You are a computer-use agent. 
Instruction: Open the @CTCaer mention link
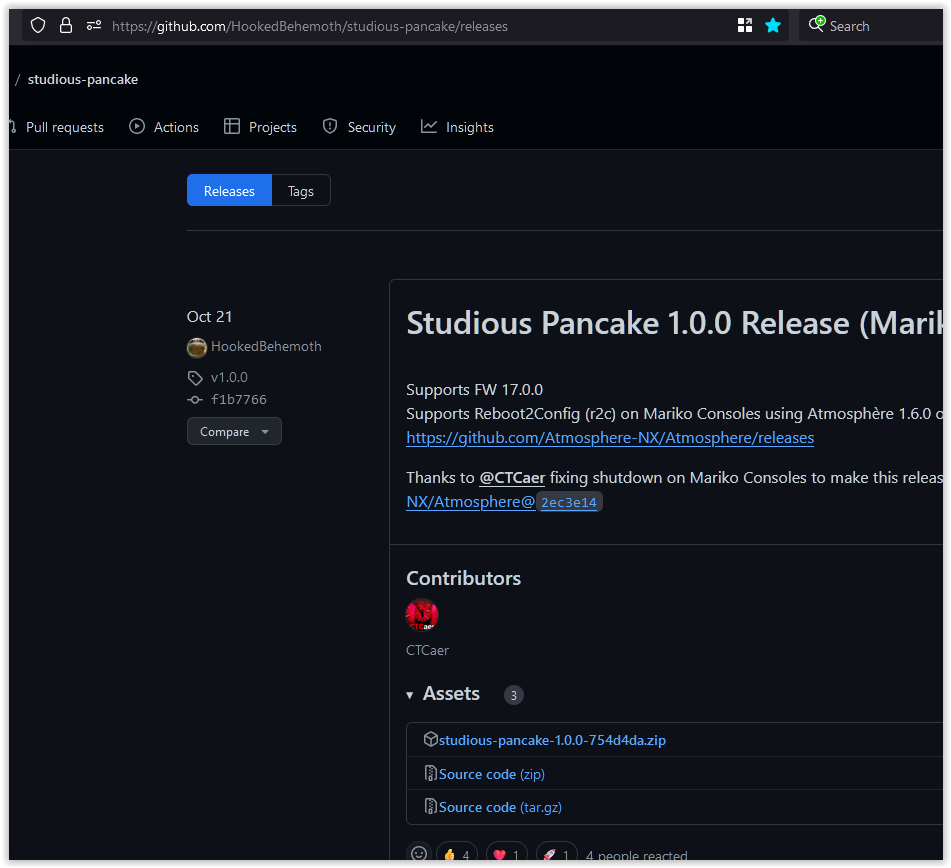(x=512, y=478)
